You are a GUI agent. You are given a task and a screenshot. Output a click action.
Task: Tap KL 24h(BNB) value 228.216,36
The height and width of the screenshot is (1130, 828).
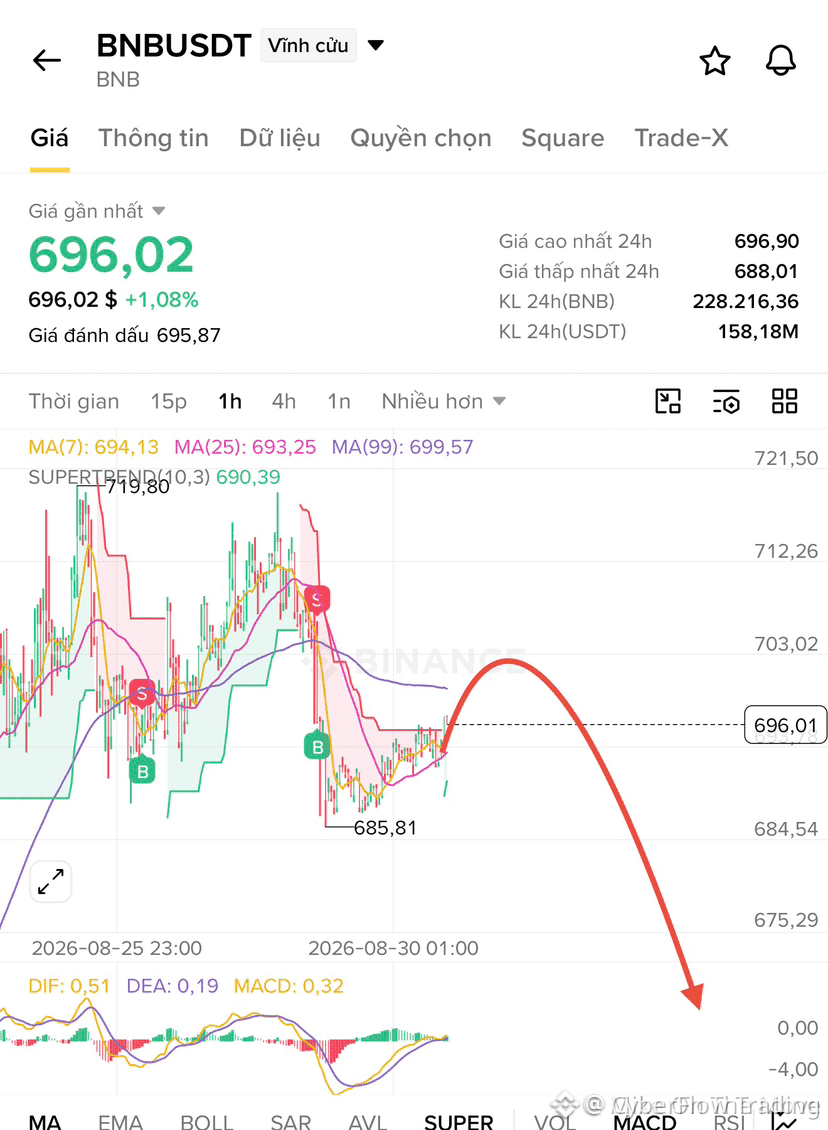(x=746, y=301)
